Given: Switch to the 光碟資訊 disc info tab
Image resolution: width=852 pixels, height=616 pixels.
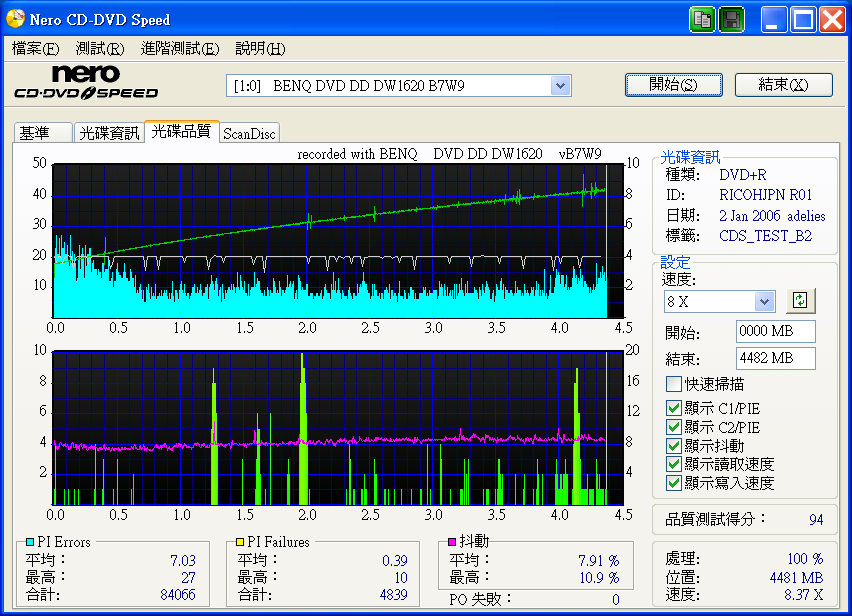Looking at the screenshot, I should point(109,133).
